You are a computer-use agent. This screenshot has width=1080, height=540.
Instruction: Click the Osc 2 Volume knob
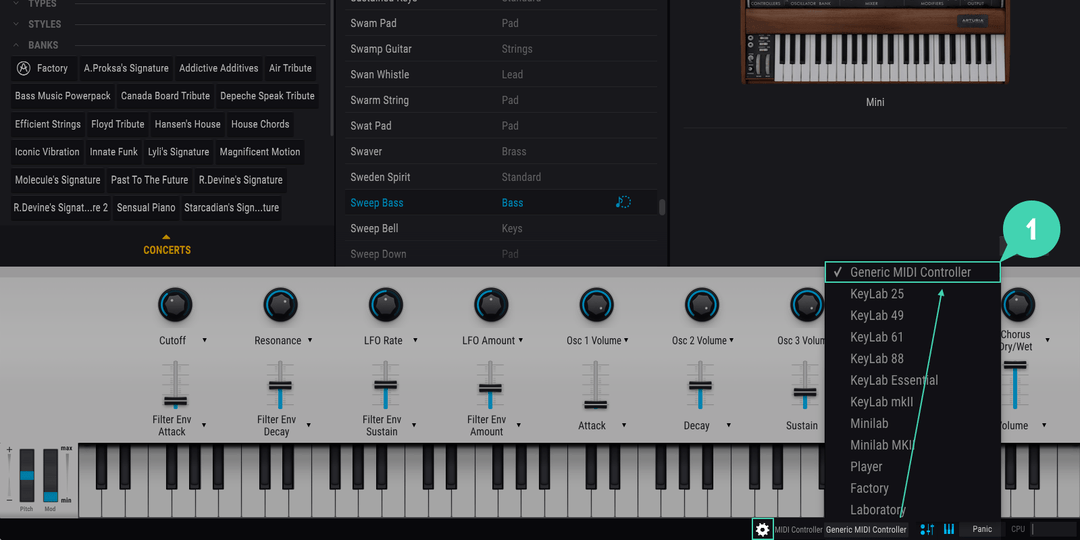tap(702, 305)
